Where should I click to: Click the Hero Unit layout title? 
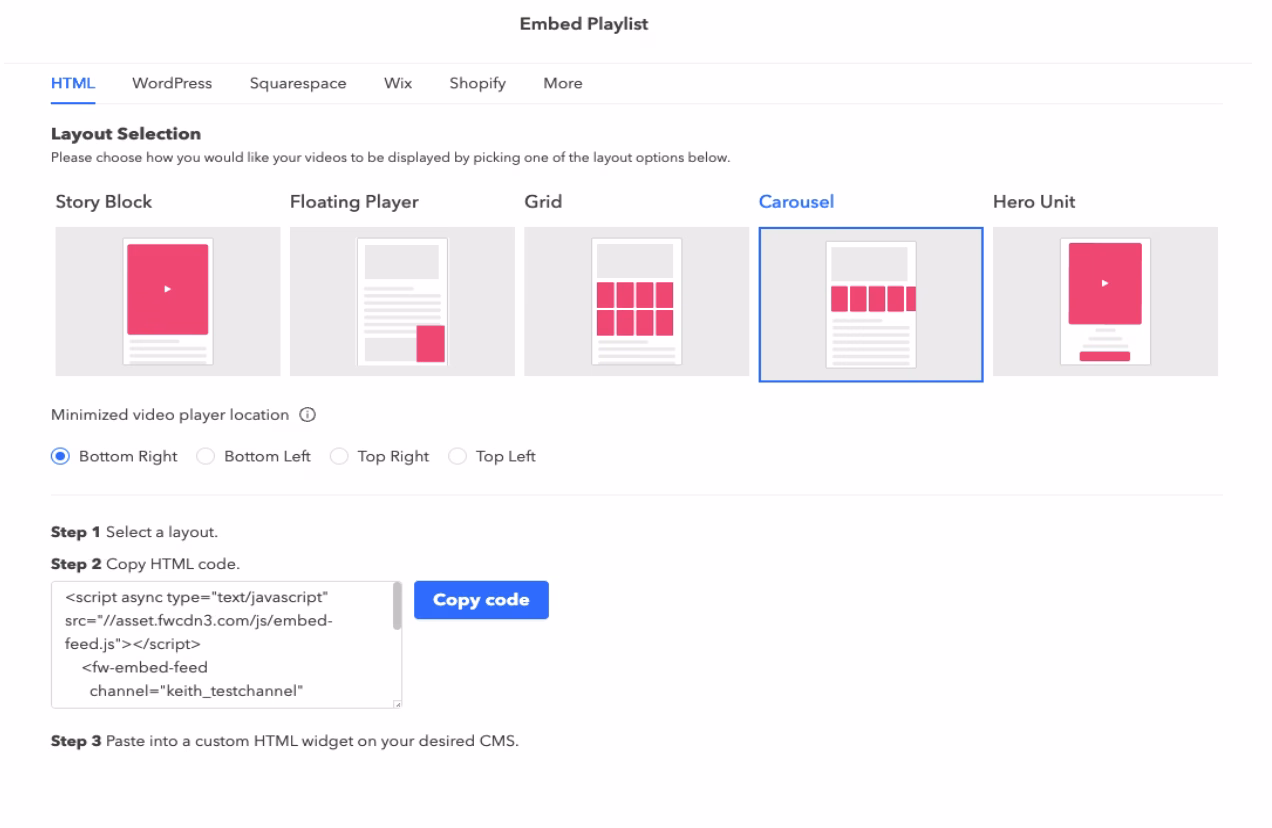coord(1034,202)
